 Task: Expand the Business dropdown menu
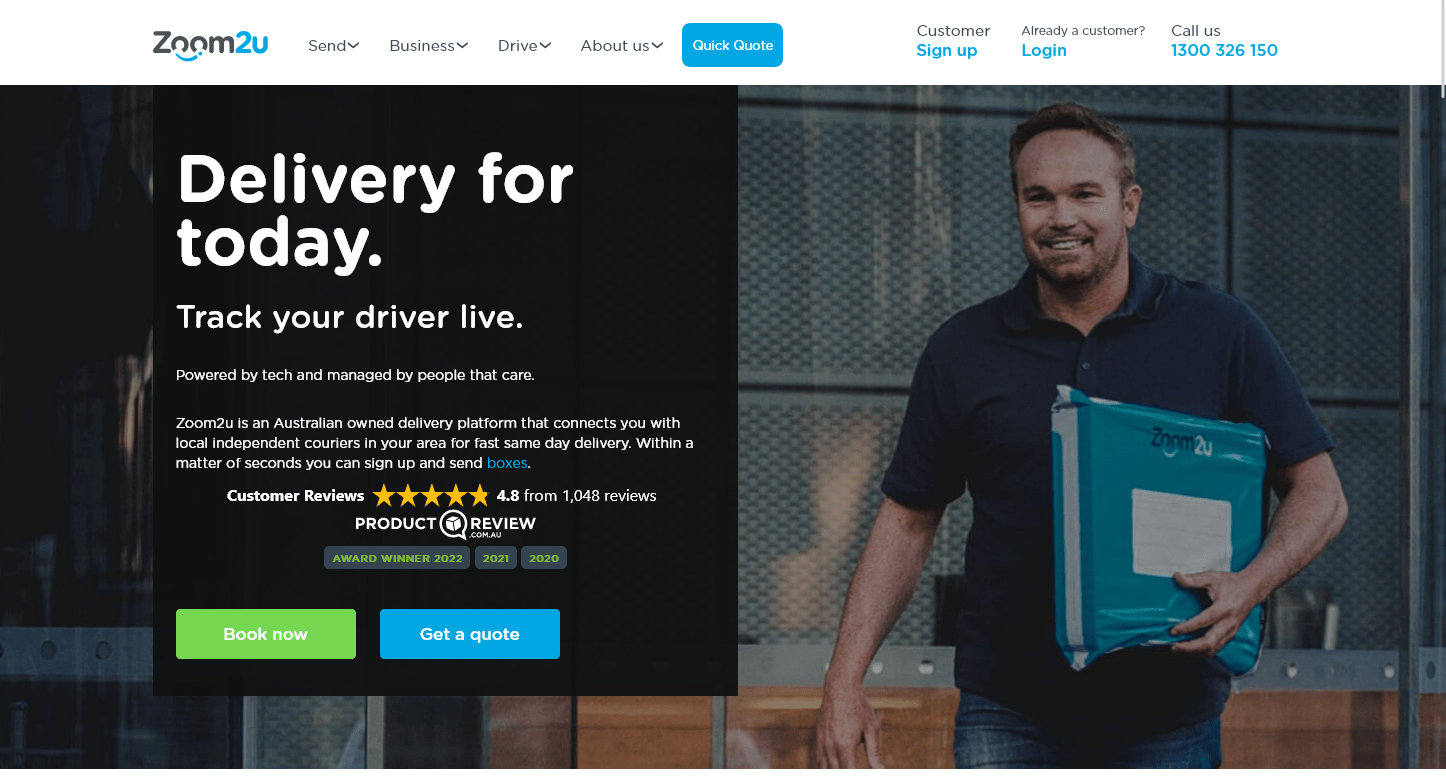click(x=429, y=45)
